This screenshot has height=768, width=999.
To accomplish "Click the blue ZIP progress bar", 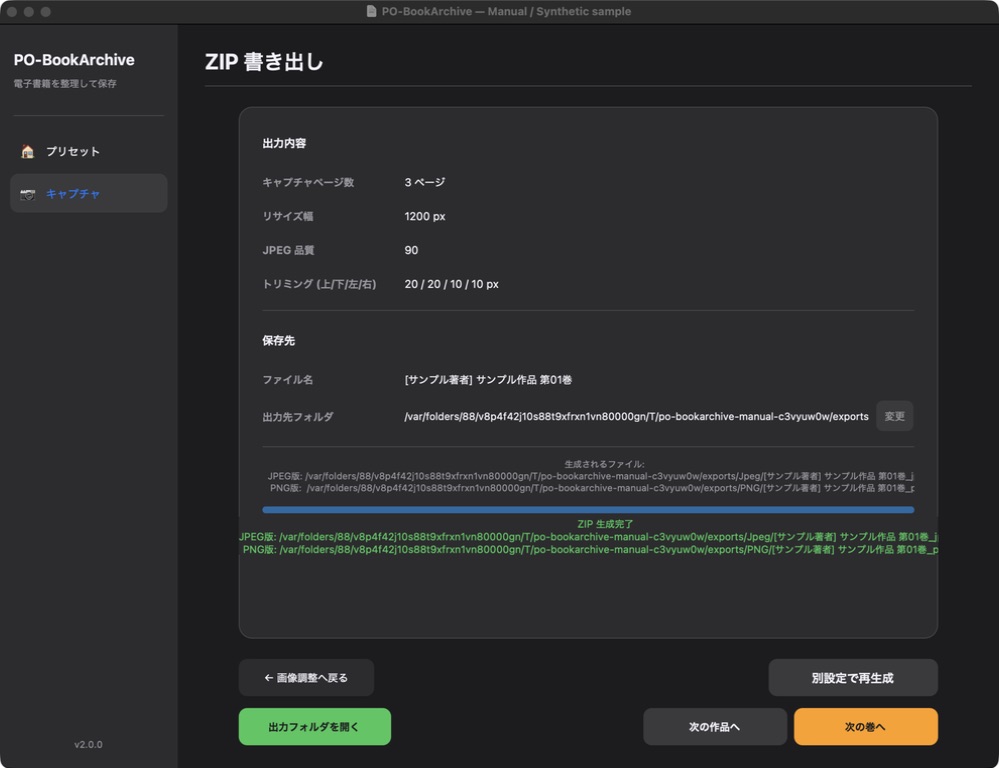I will tap(588, 510).
